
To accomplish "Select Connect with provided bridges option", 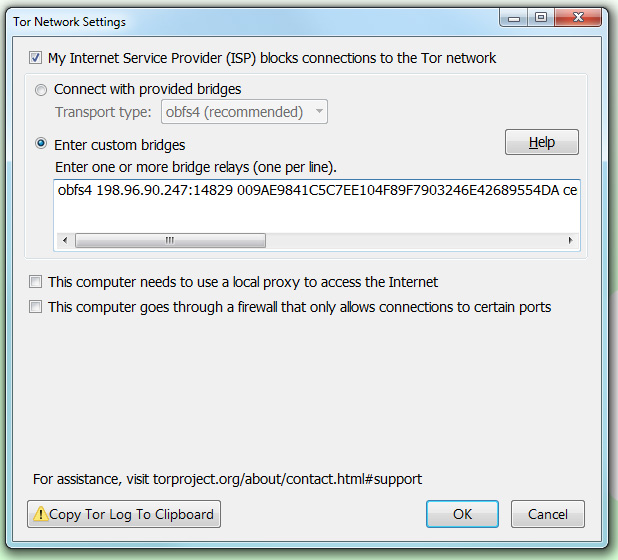I will pyautogui.click(x=41, y=90).
